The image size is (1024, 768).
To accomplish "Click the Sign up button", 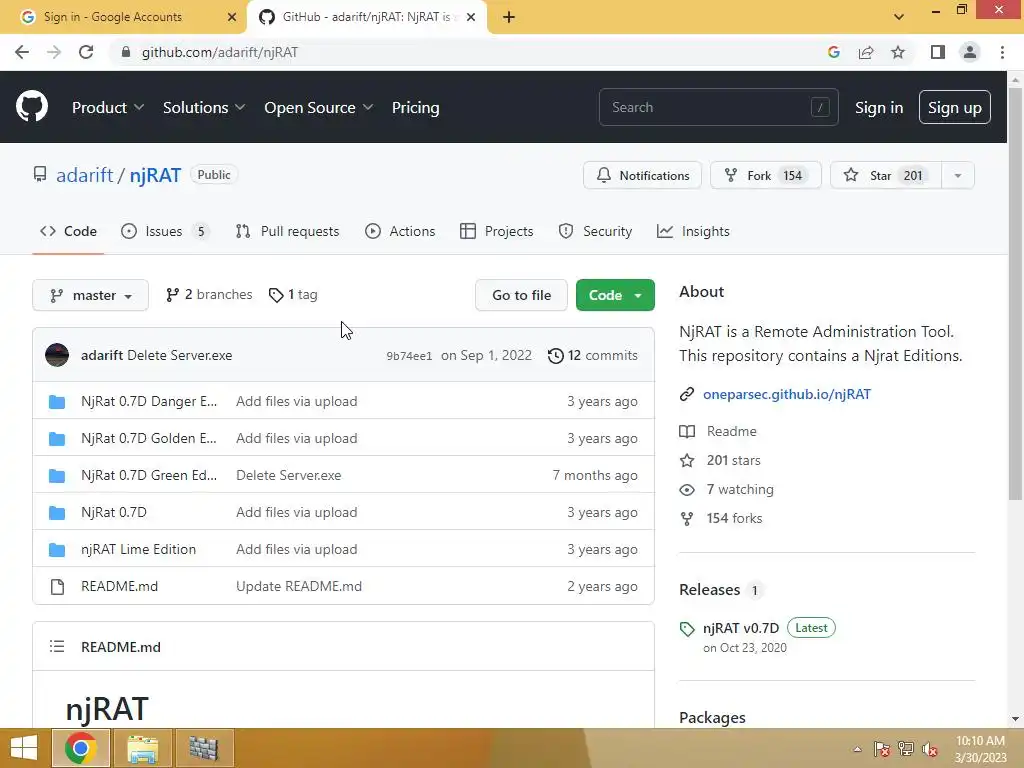I will [954, 107].
